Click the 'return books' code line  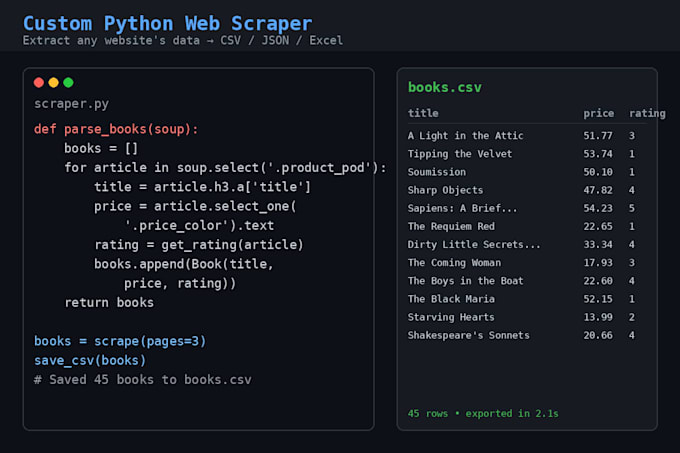point(109,302)
